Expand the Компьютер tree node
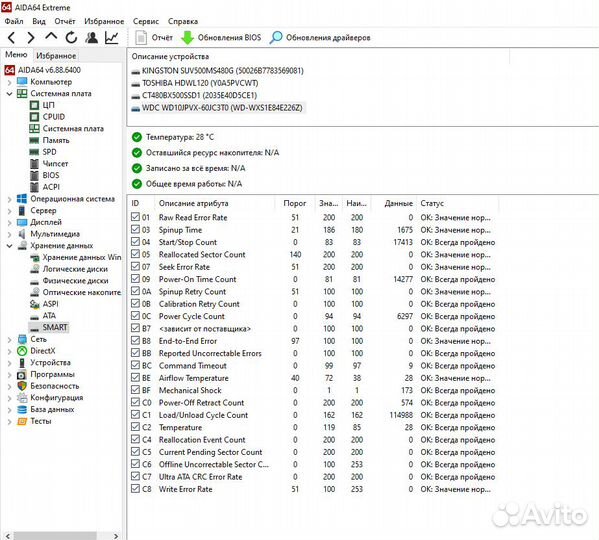Viewport: 599px width, 540px height. click(10, 82)
